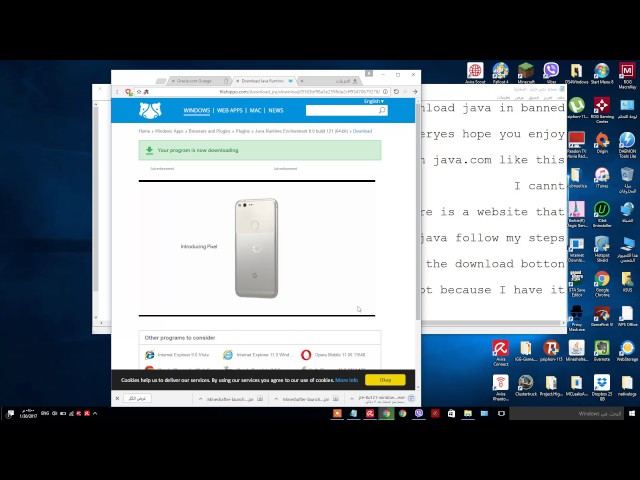The height and width of the screenshot is (480, 640).
Task: Open the Start Menu 8 desktop shortcut
Action: click(602, 73)
